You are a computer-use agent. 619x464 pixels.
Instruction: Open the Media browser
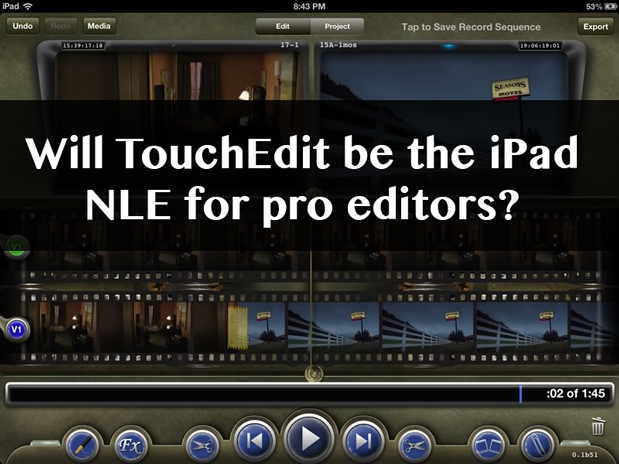[x=99, y=26]
